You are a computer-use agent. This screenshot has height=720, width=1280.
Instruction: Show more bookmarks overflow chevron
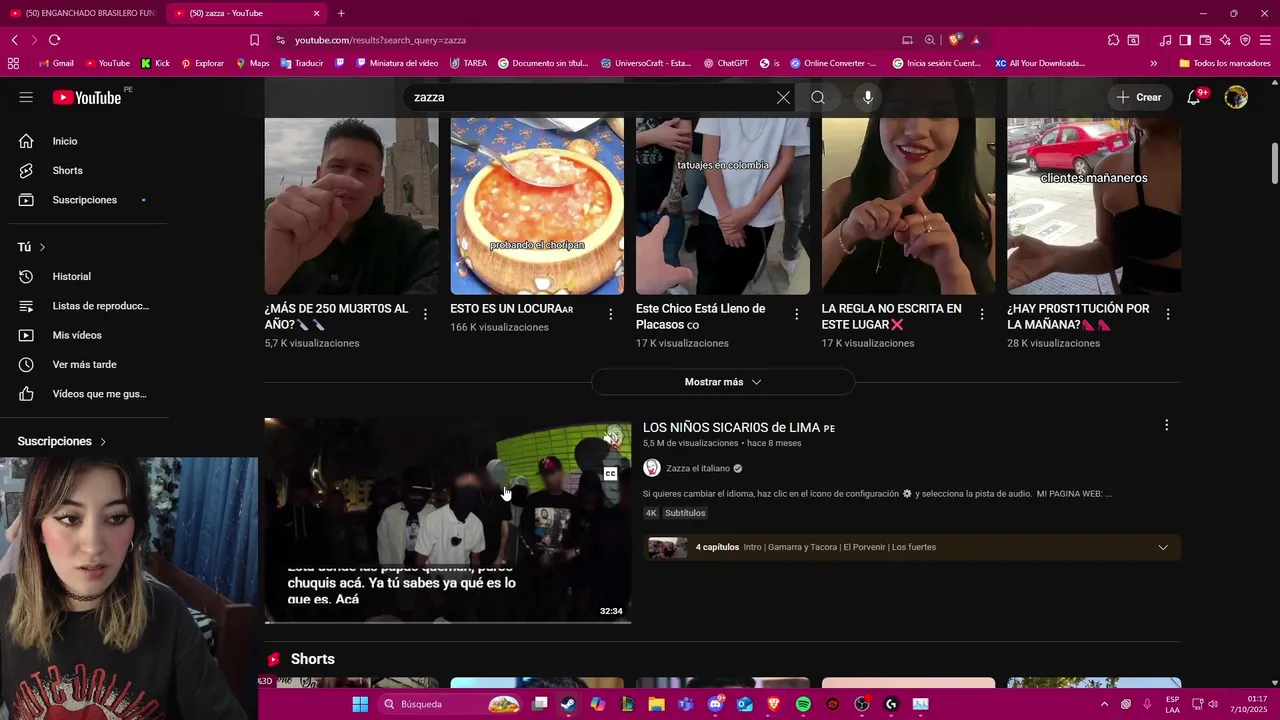click(1154, 63)
